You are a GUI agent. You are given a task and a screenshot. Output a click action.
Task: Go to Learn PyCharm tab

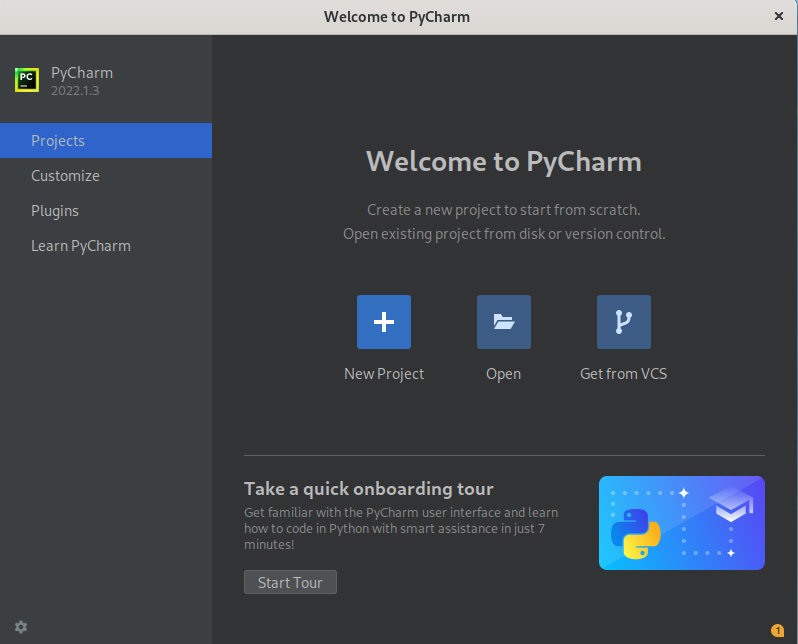pos(106,246)
